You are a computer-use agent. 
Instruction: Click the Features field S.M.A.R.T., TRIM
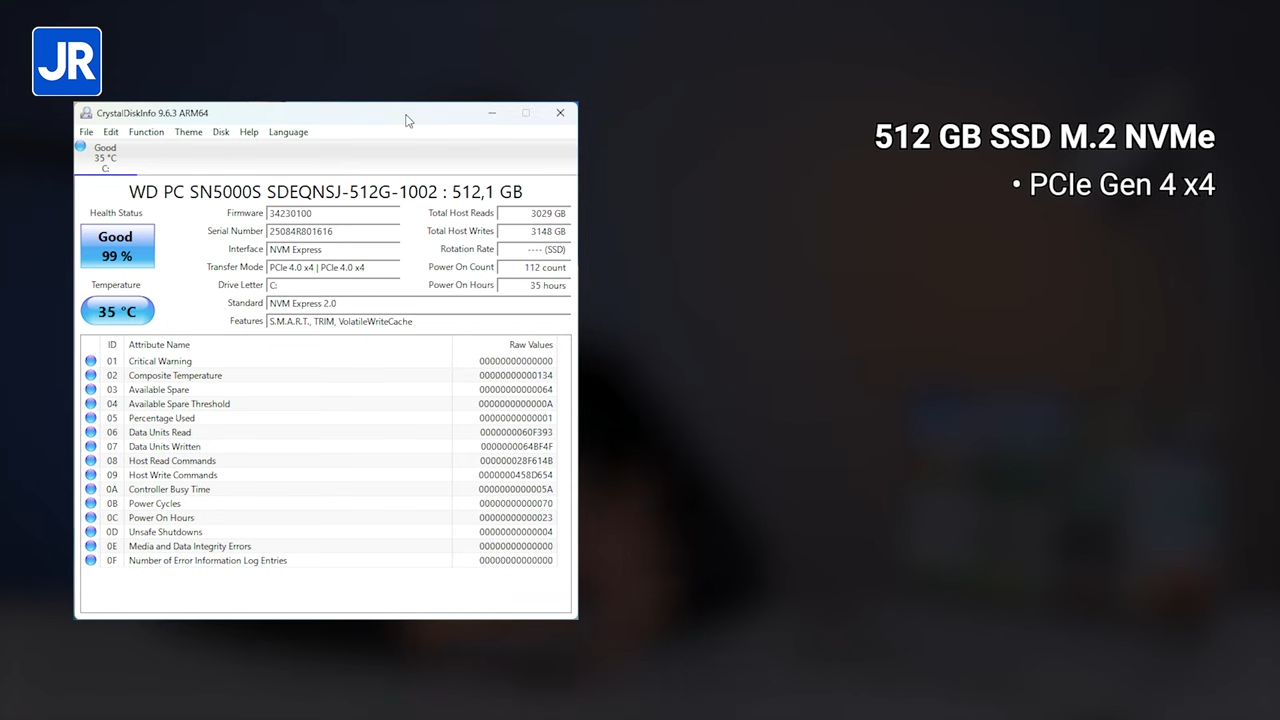coord(419,321)
